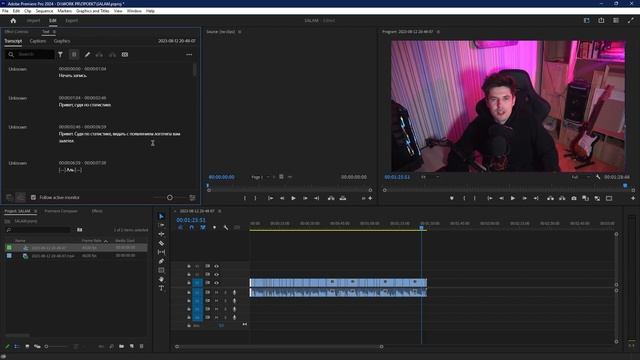This screenshot has height=360, width=640.
Task: Open Source monitor panel menu icon
Action: click(x=240, y=32)
